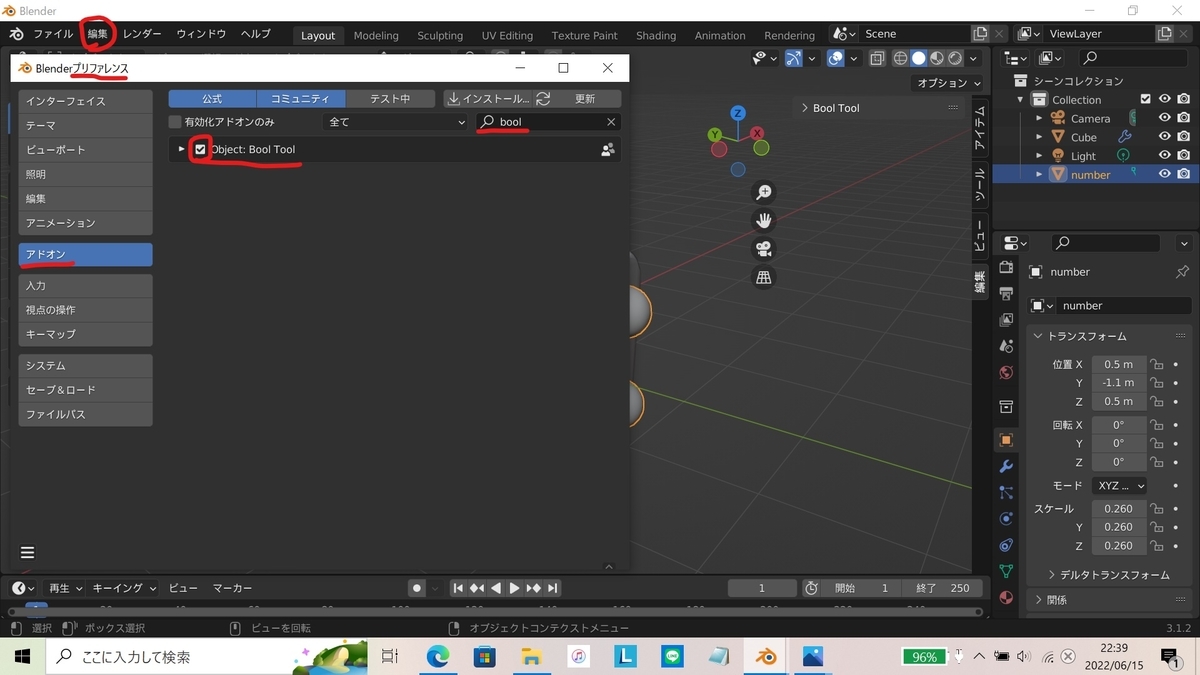Image resolution: width=1200 pixels, height=675 pixels.
Task: Select アドオン section in preferences sidebar
Action: pyautogui.click(x=86, y=255)
